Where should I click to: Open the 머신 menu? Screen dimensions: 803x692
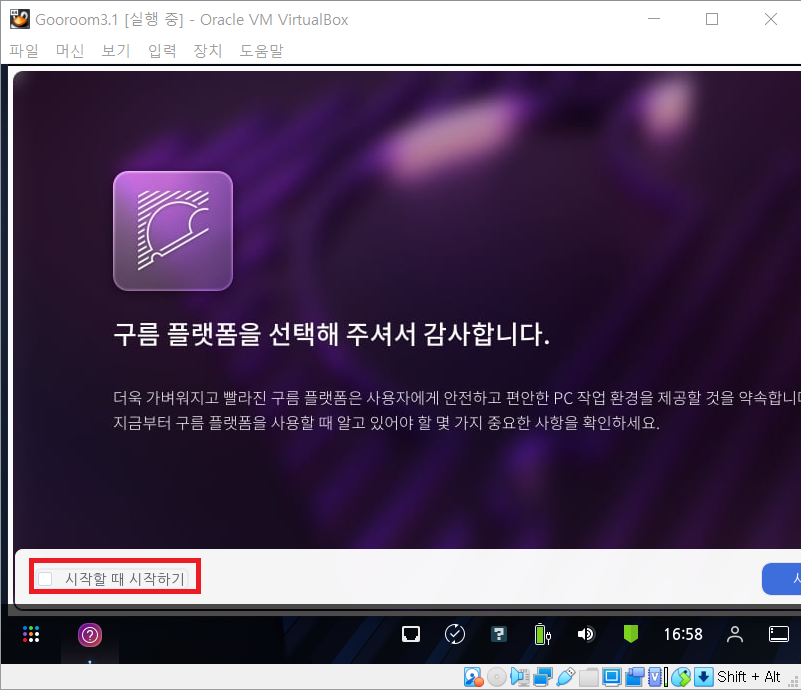(x=70, y=51)
